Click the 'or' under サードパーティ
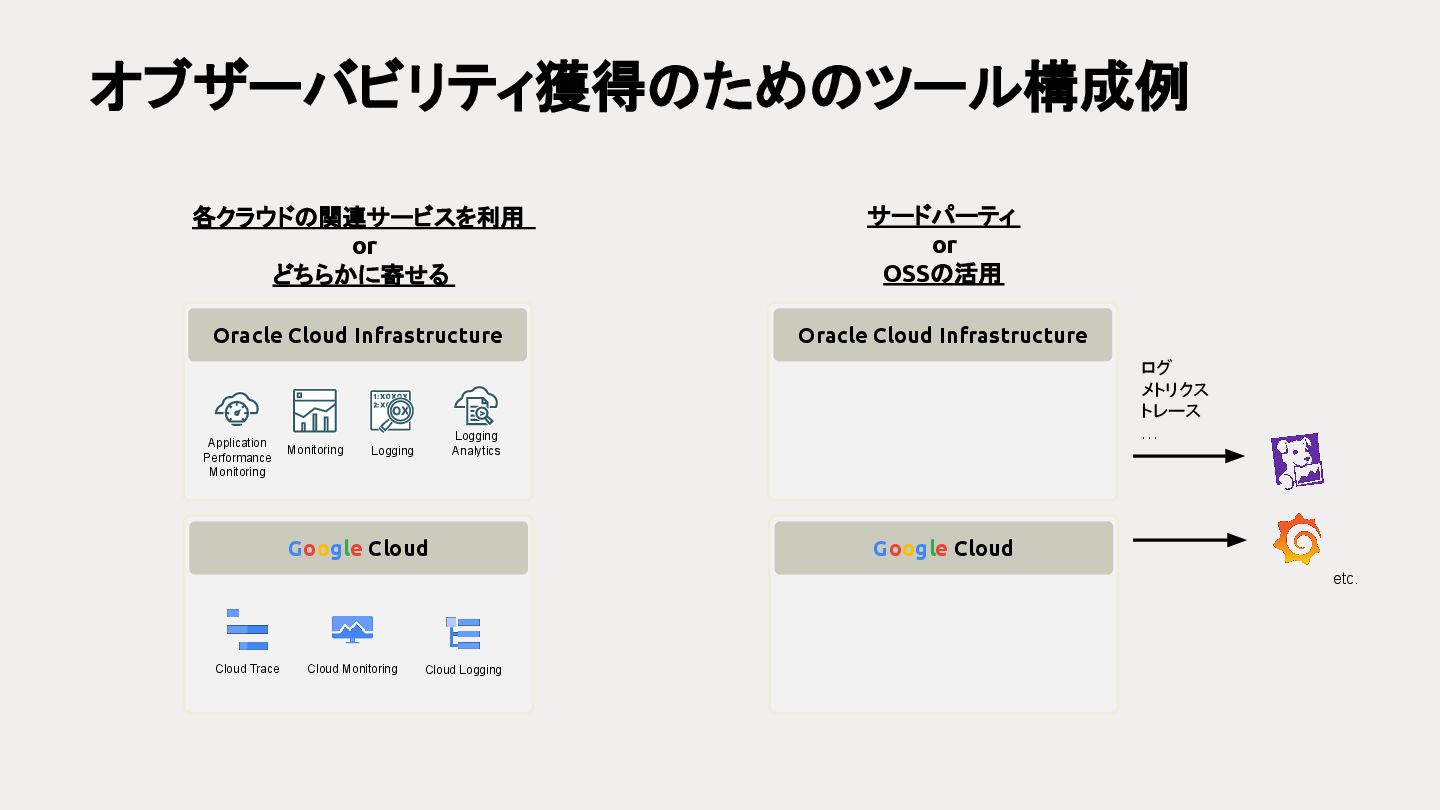 [x=944, y=245]
